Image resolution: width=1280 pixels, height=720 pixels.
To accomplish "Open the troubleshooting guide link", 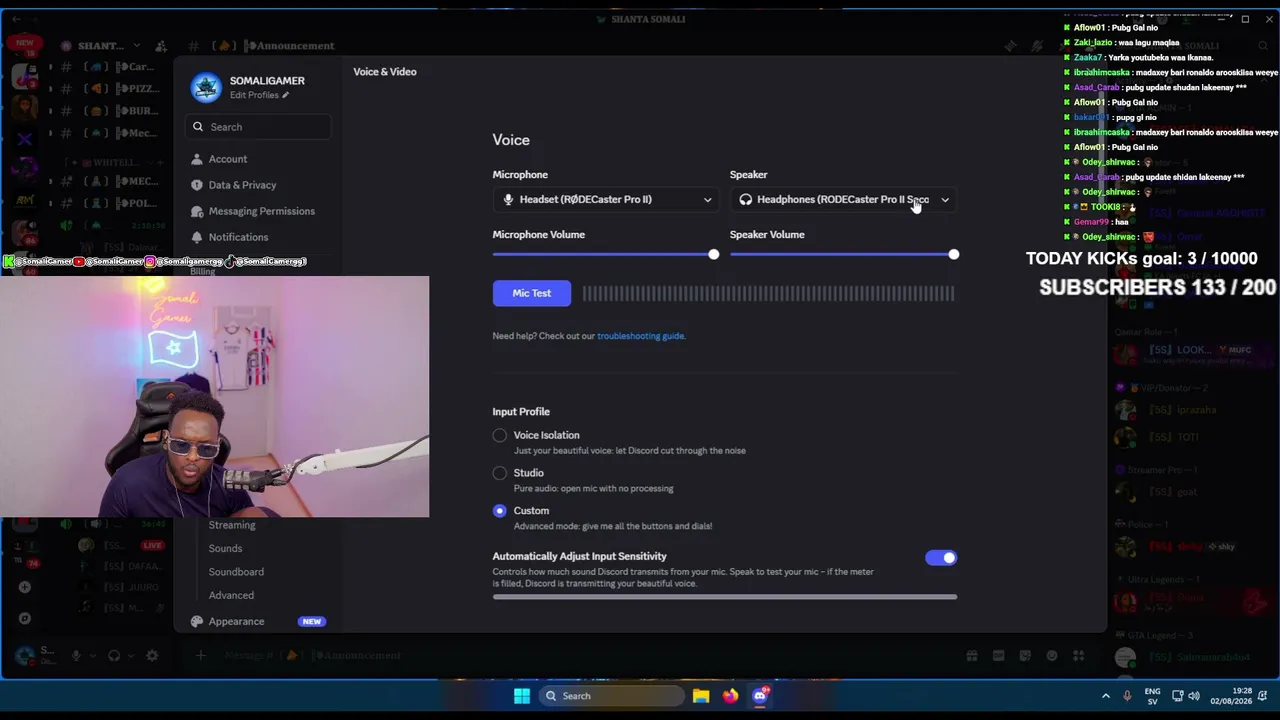I will (641, 336).
